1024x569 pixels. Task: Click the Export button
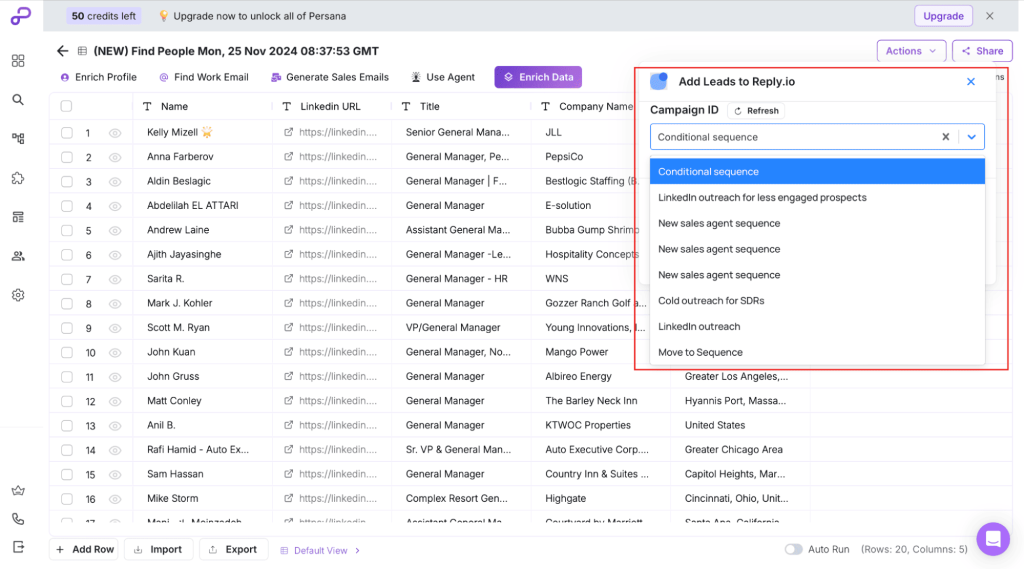pyautogui.click(x=233, y=549)
